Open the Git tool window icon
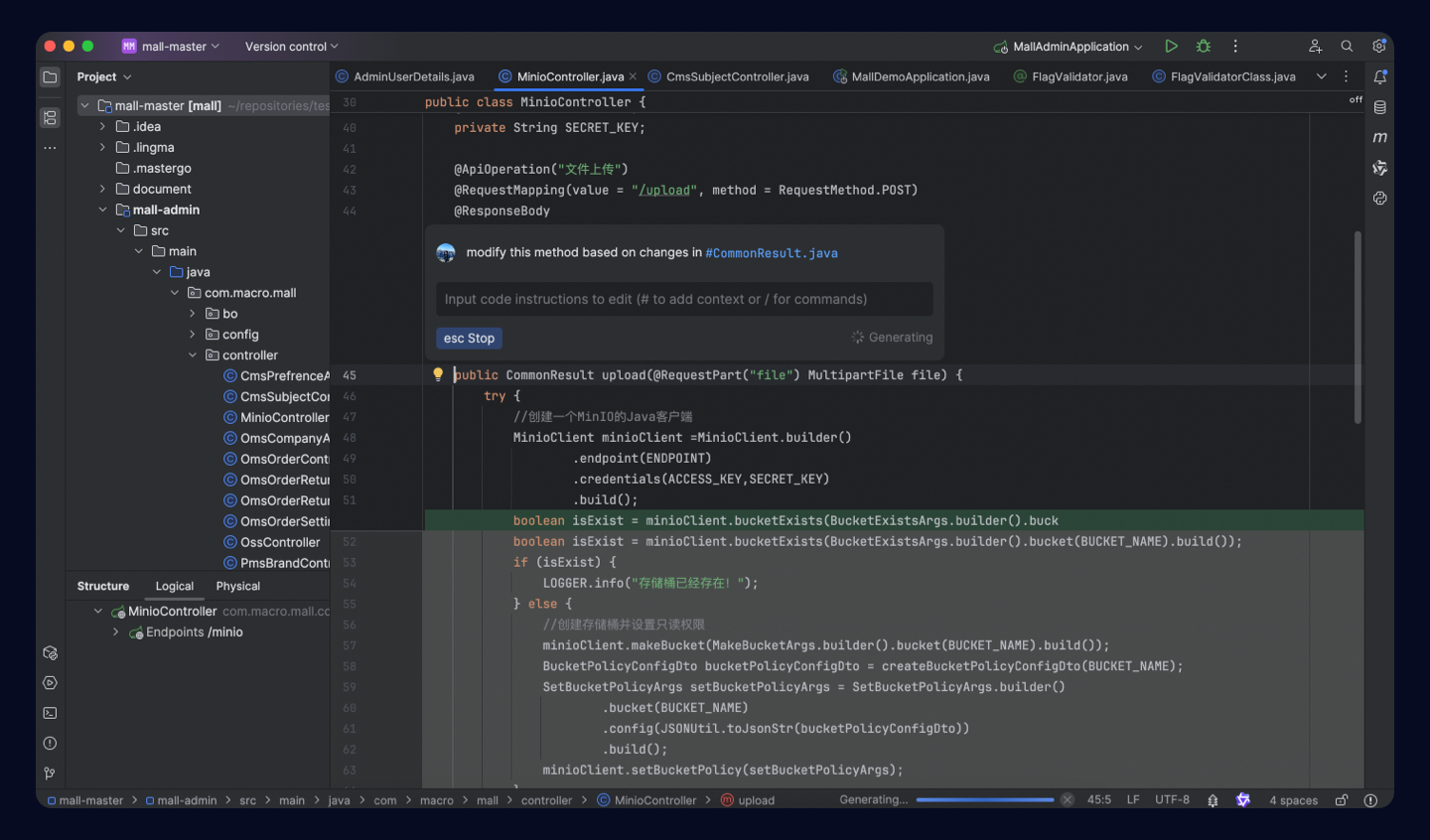The image size is (1430, 840). [50, 773]
